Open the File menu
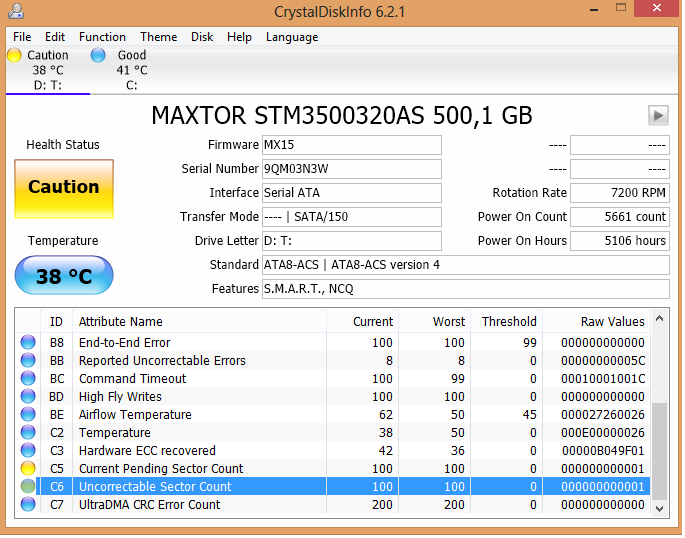The width and height of the screenshot is (685, 538). pos(22,37)
